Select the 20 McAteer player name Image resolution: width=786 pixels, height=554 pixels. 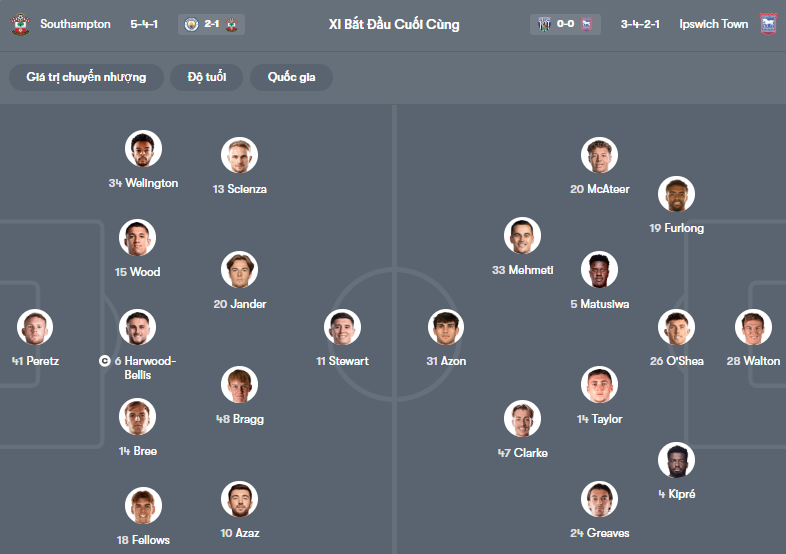pyautogui.click(x=599, y=189)
